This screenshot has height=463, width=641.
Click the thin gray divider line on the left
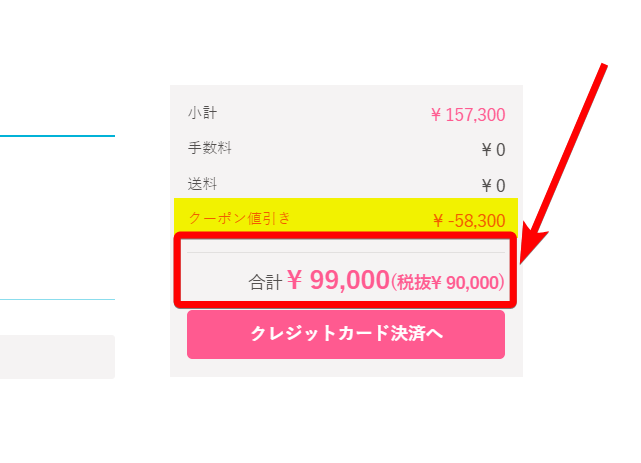(57, 299)
